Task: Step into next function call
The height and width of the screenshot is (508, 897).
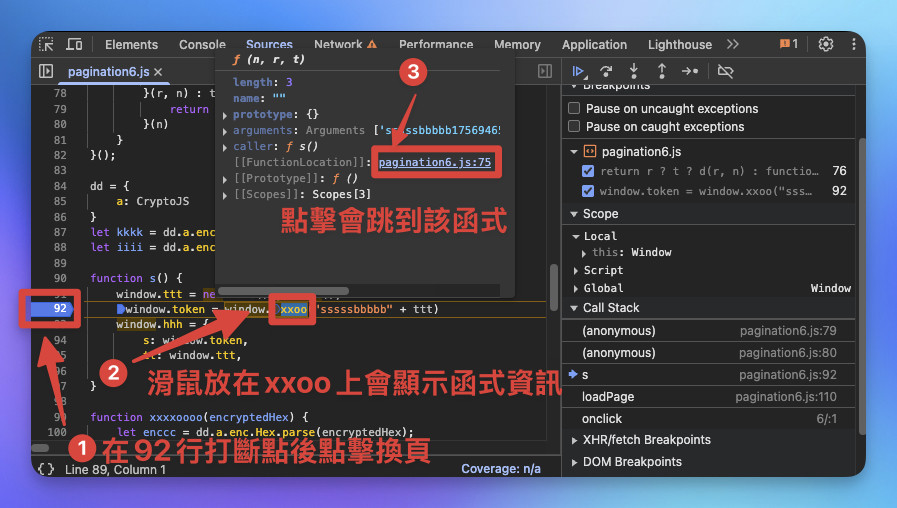Action: tap(633, 71)
